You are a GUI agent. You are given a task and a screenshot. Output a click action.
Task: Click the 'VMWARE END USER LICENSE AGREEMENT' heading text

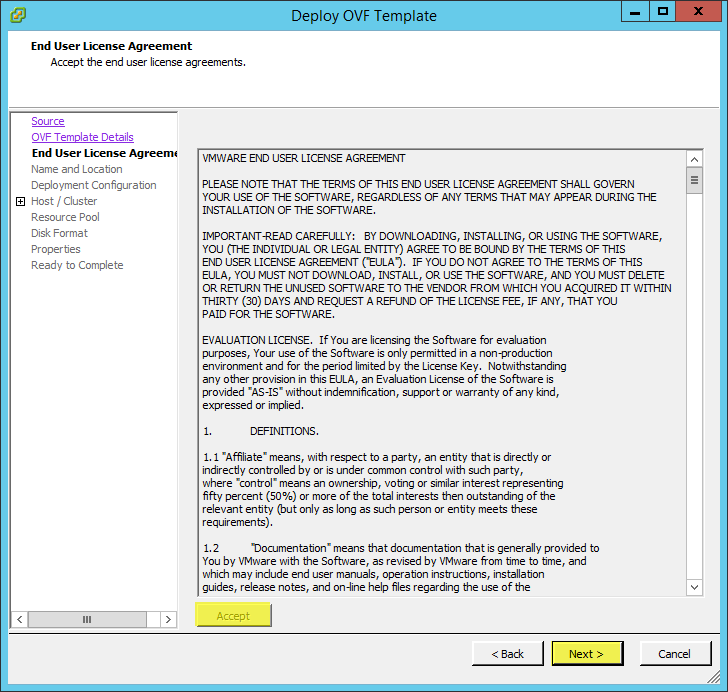304,158
